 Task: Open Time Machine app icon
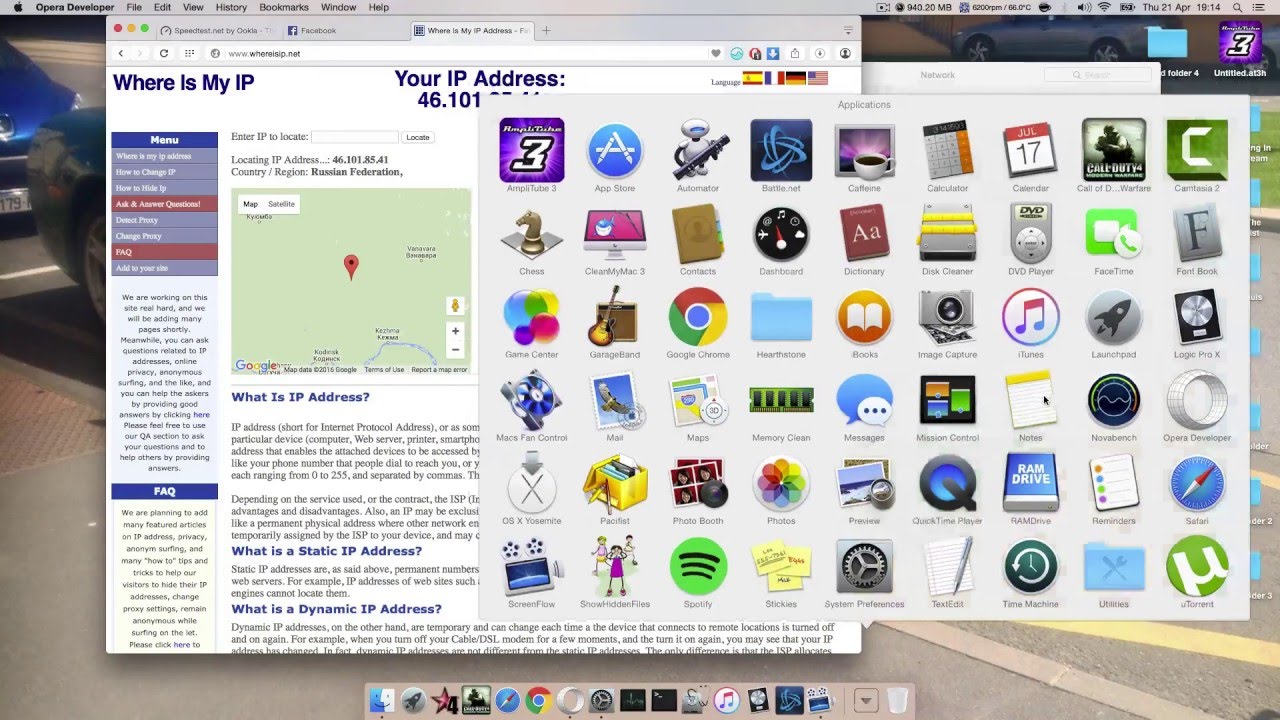click(1031, 565)
